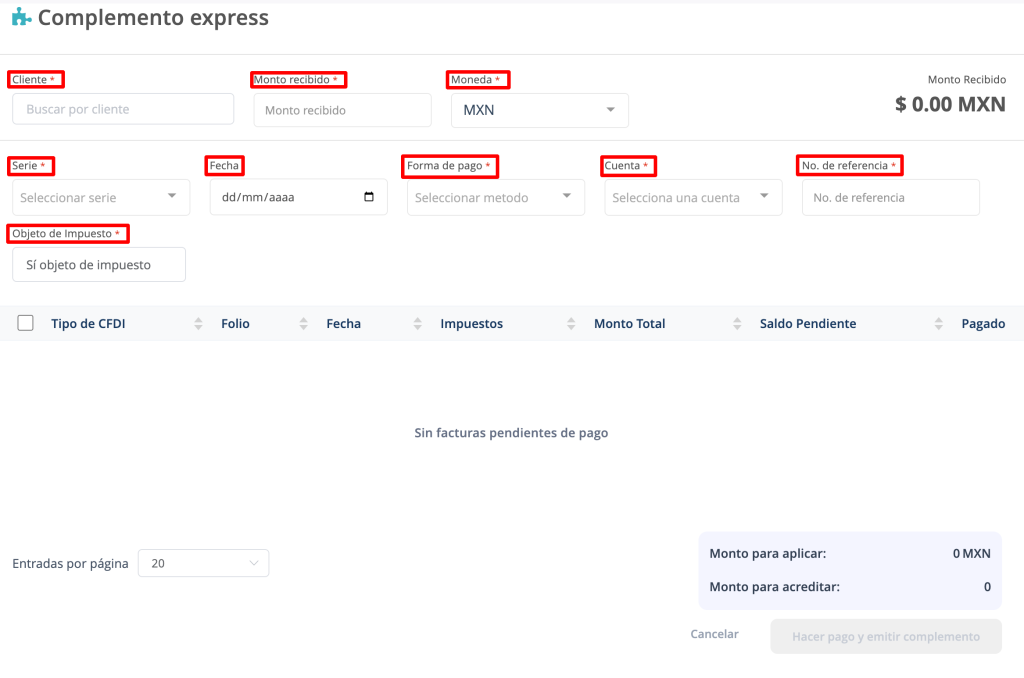
Task: Click the Monto Total column header text
Action: [x=630, y=323]
